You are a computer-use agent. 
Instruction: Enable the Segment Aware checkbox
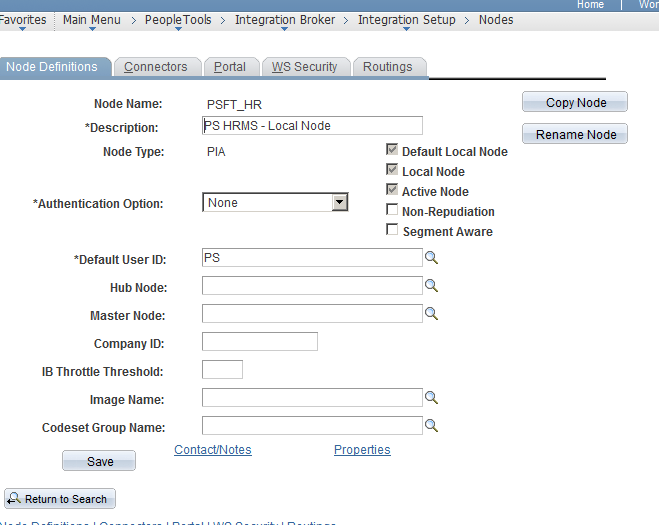tap(392, 230)
